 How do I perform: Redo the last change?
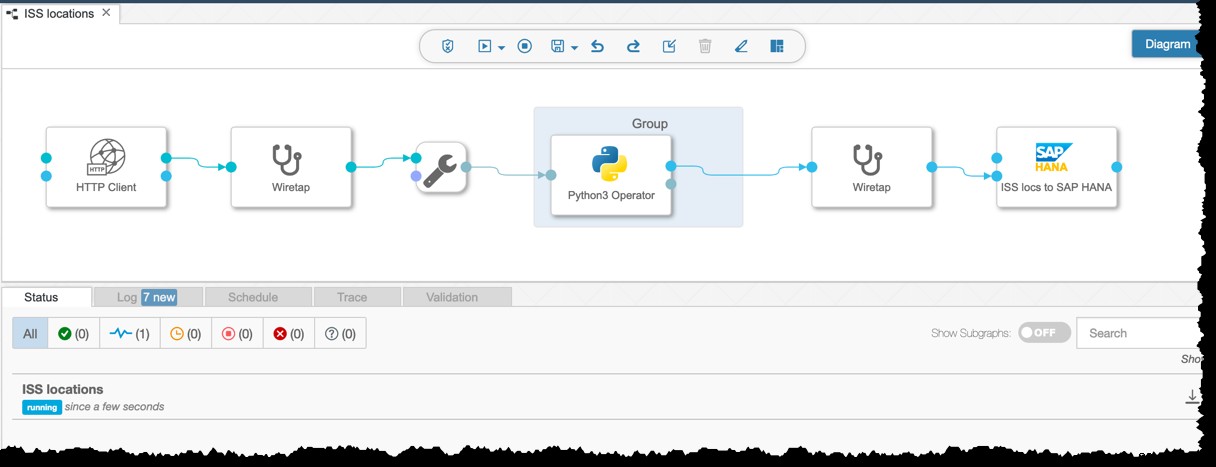point(633,46)
